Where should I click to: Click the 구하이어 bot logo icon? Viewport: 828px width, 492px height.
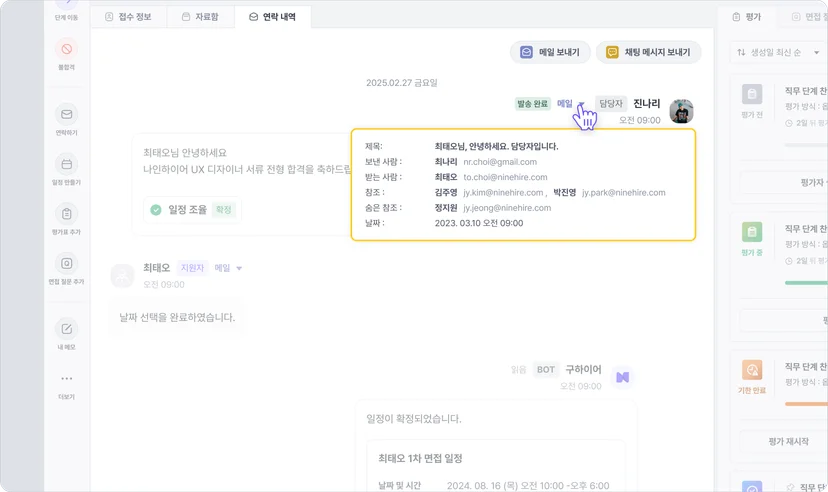(623, 377)
